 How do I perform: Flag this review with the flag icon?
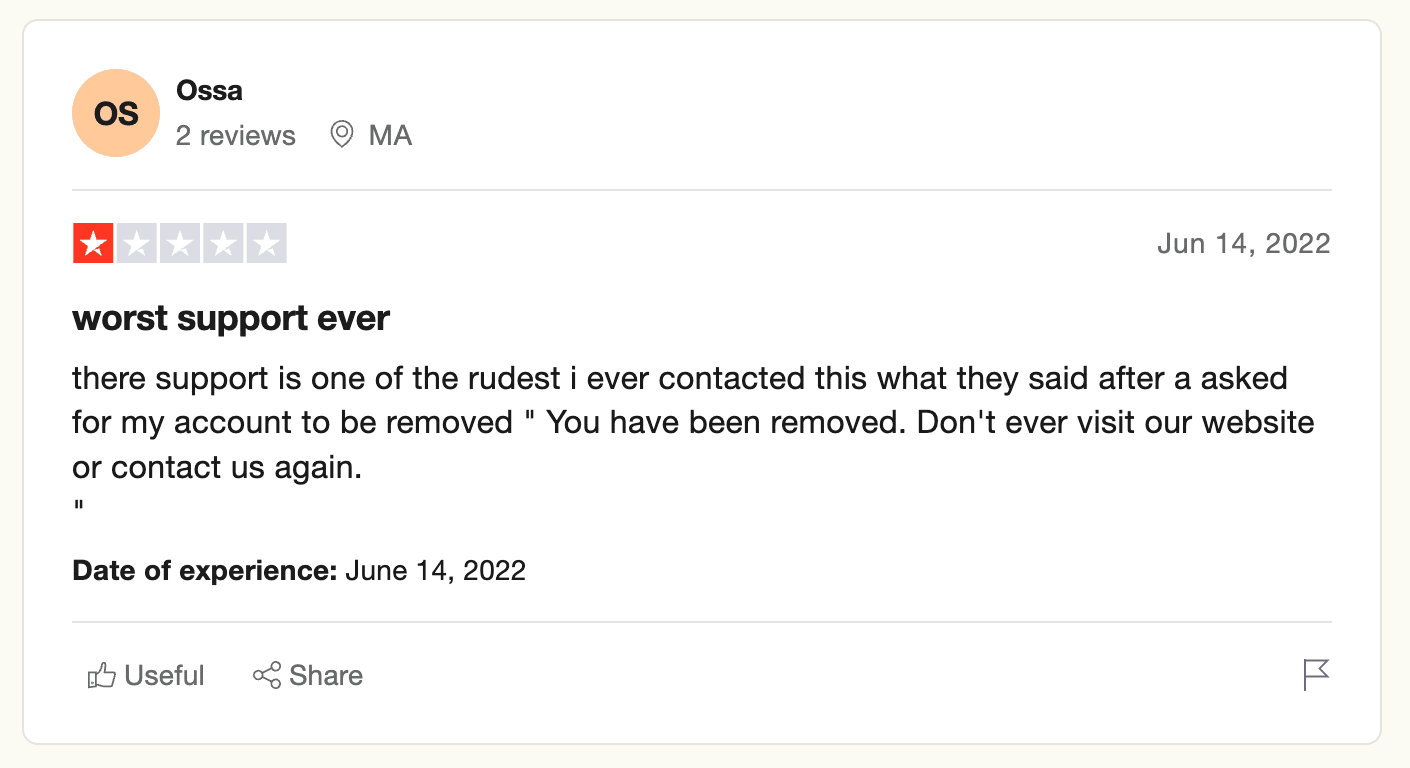click(x=1317, y=675)
